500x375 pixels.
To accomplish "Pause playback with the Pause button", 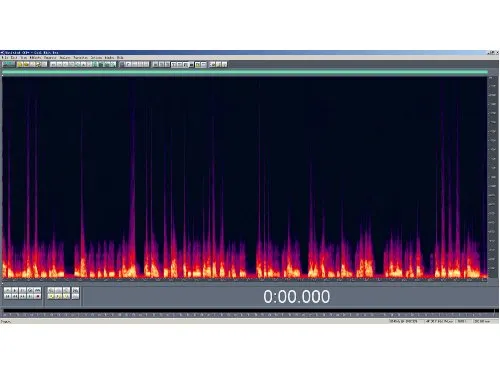I will pyautogui.click(x=22, y=290).
